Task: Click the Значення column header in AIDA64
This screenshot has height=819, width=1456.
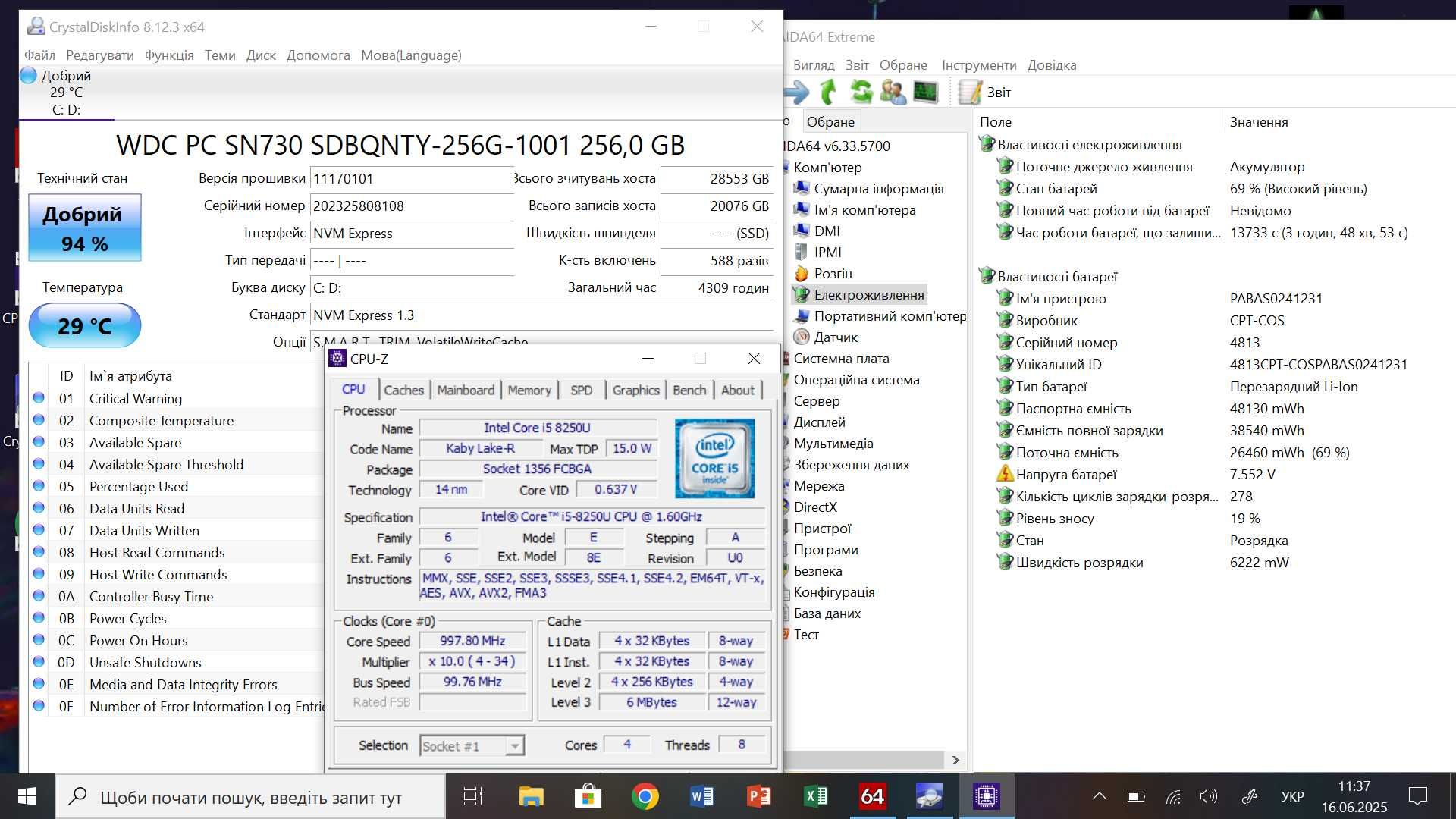Action: tap(1259, 122)
